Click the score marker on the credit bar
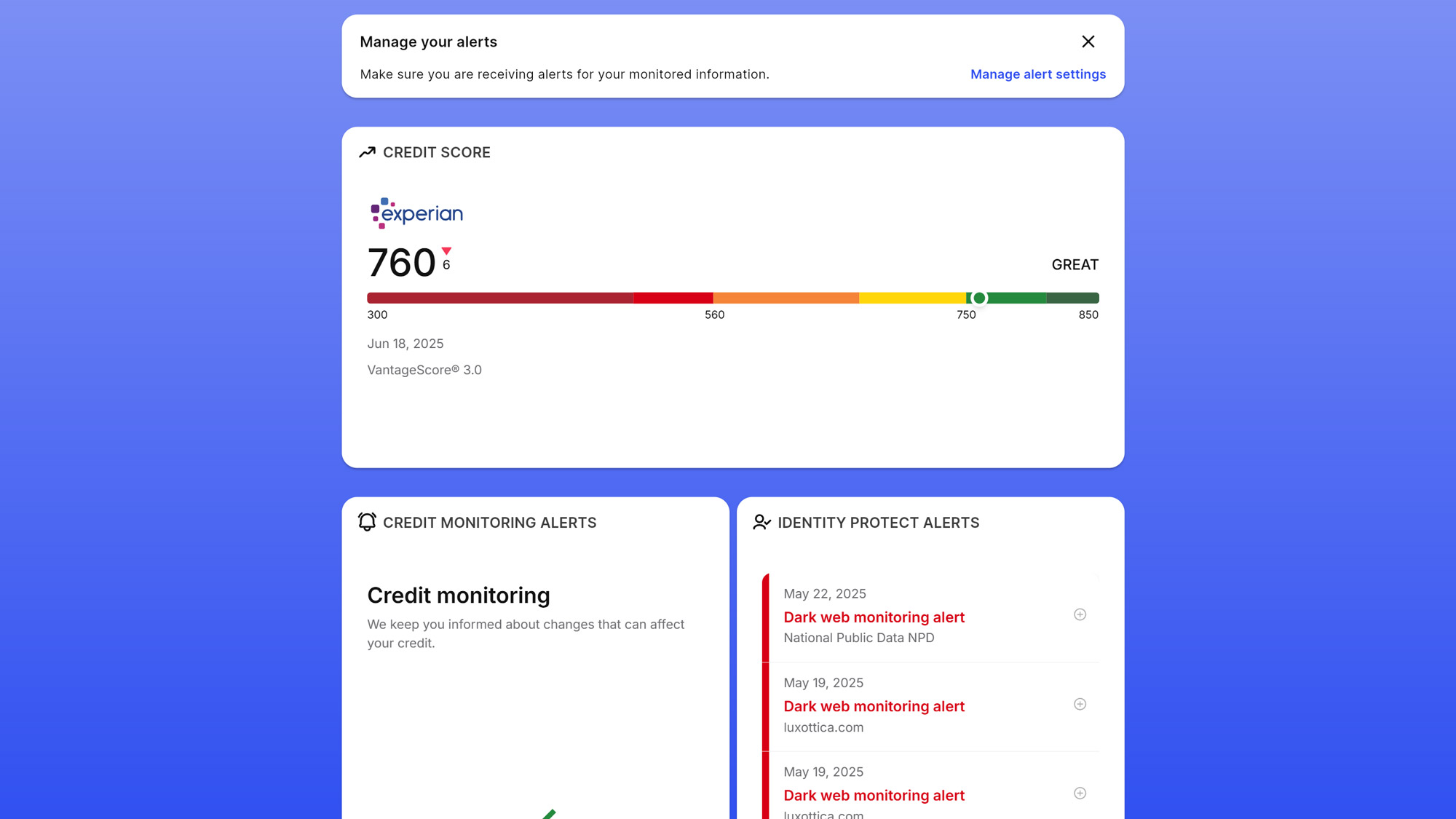Image resolution: width=1456 pixels, height=819 pixels. tap(979, 298)
